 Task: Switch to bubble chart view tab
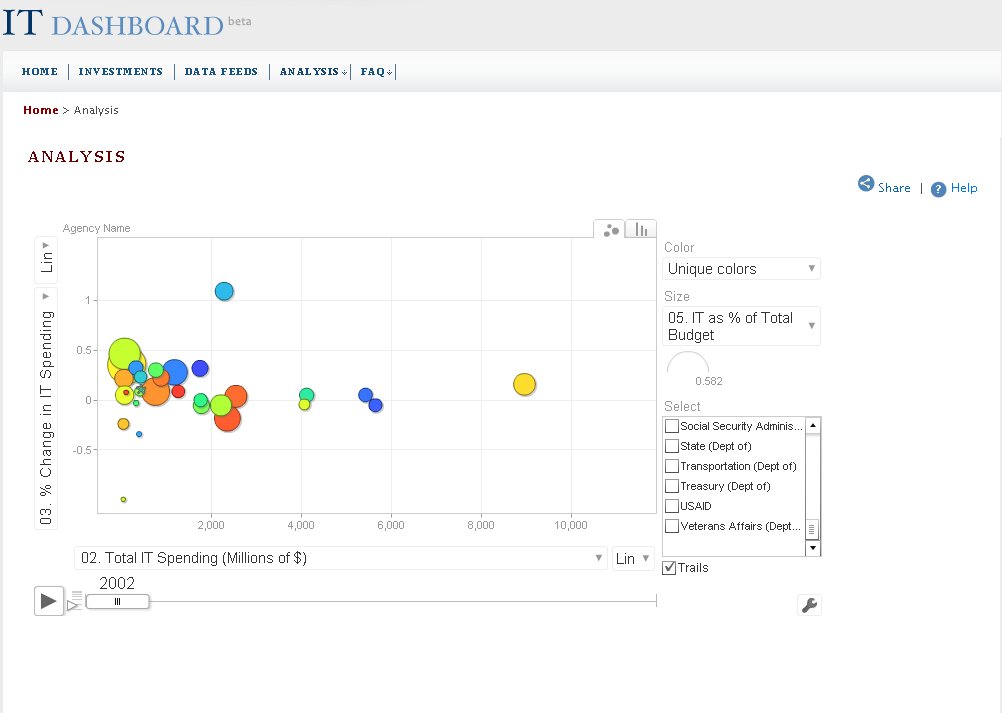pos(610,229)
